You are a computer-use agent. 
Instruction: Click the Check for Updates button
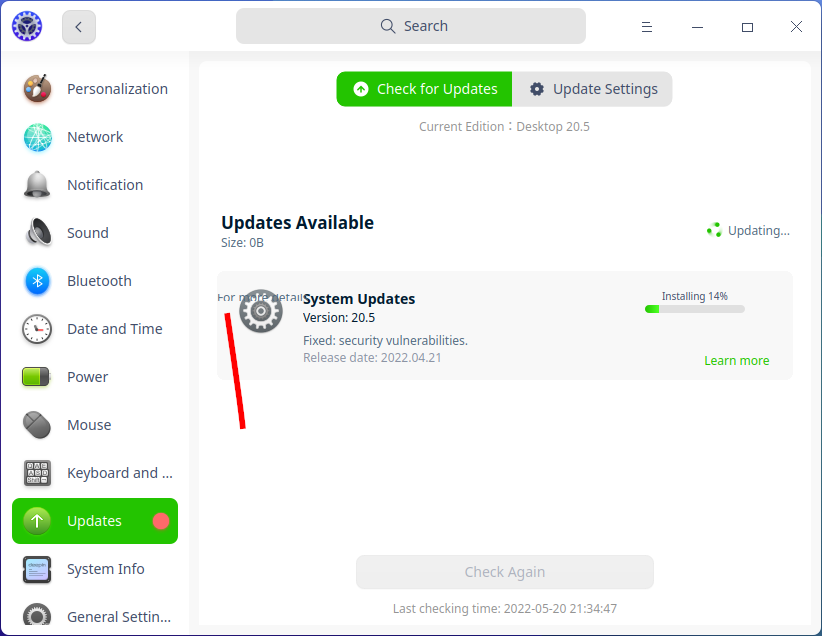(x=424, y=89)
